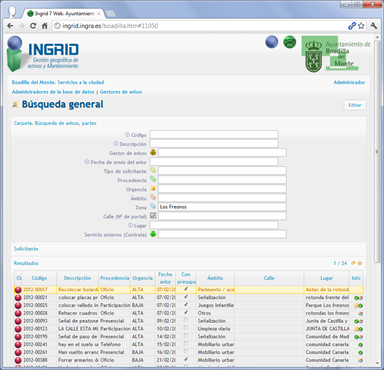Open the Gestores de avisos menu link

[121, 92]
